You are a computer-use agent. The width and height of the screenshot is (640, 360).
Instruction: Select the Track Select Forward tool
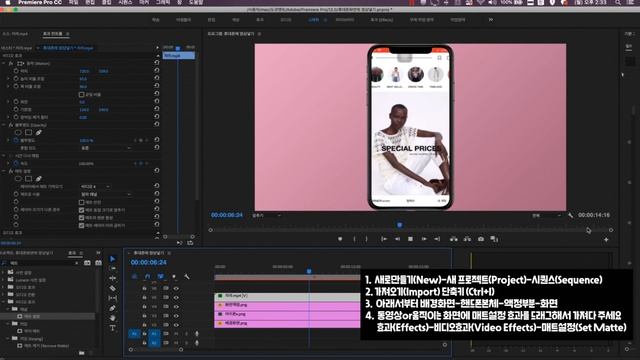[113, 269]
